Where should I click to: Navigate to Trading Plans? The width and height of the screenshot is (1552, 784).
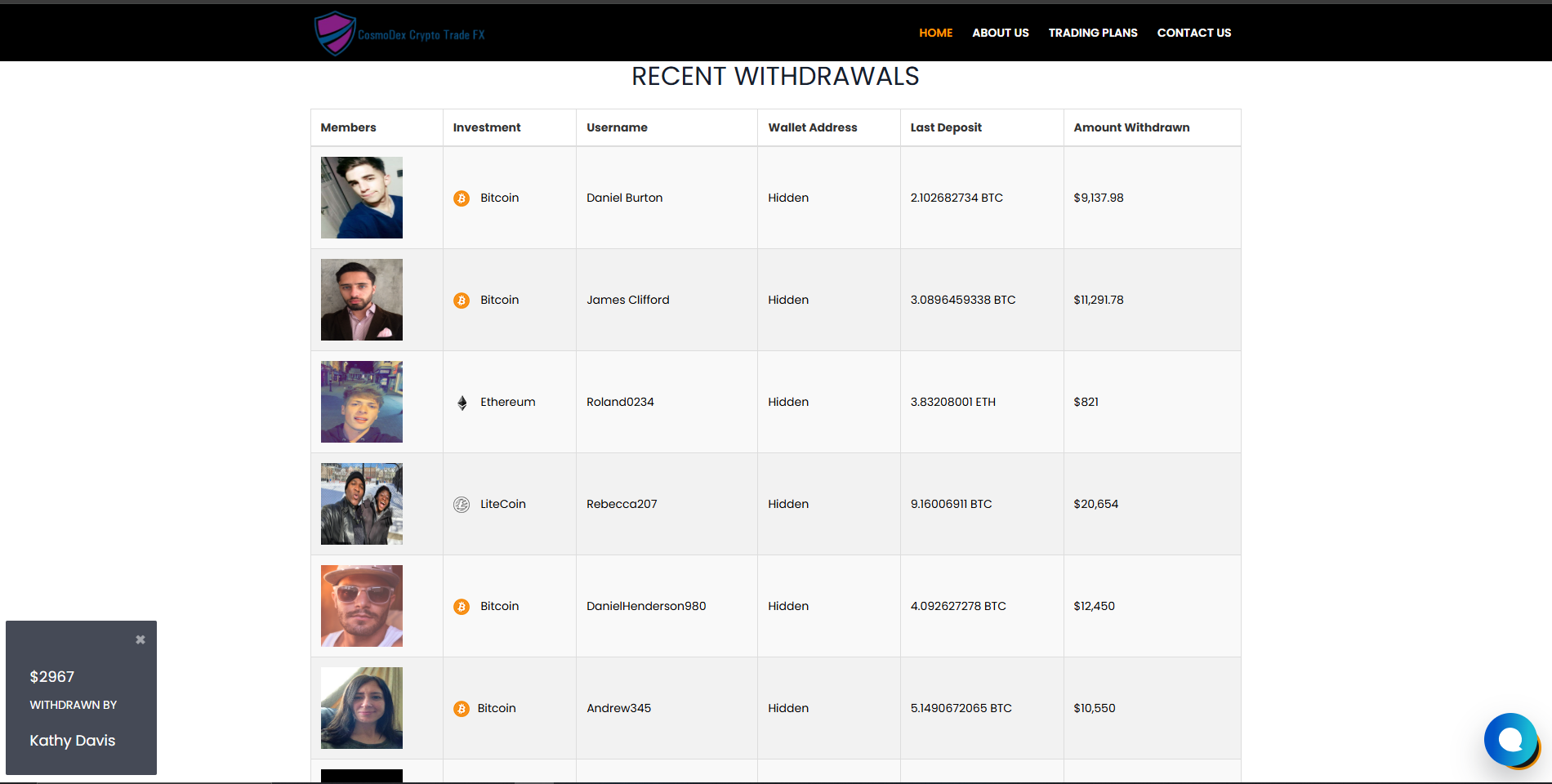coord(1092,33)
